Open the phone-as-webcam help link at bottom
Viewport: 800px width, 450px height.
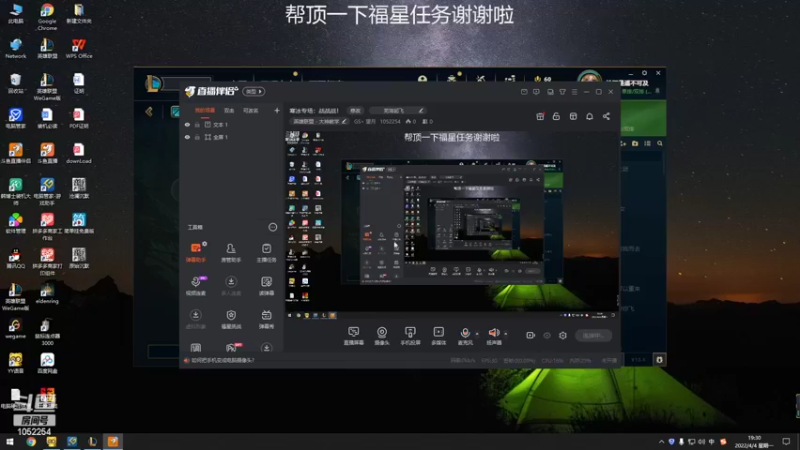pos(222,360)
